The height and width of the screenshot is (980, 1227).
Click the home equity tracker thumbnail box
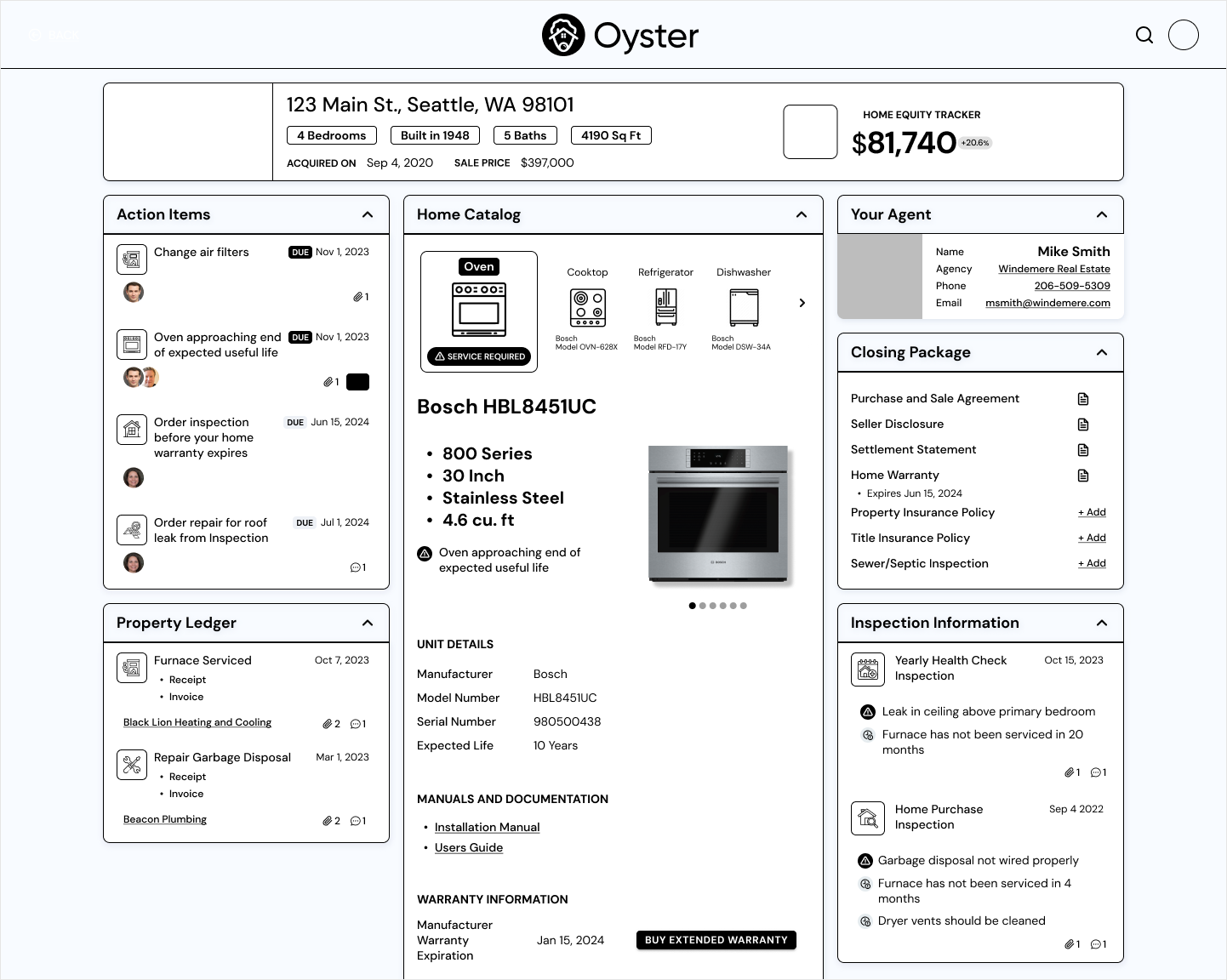pos(811,132)
